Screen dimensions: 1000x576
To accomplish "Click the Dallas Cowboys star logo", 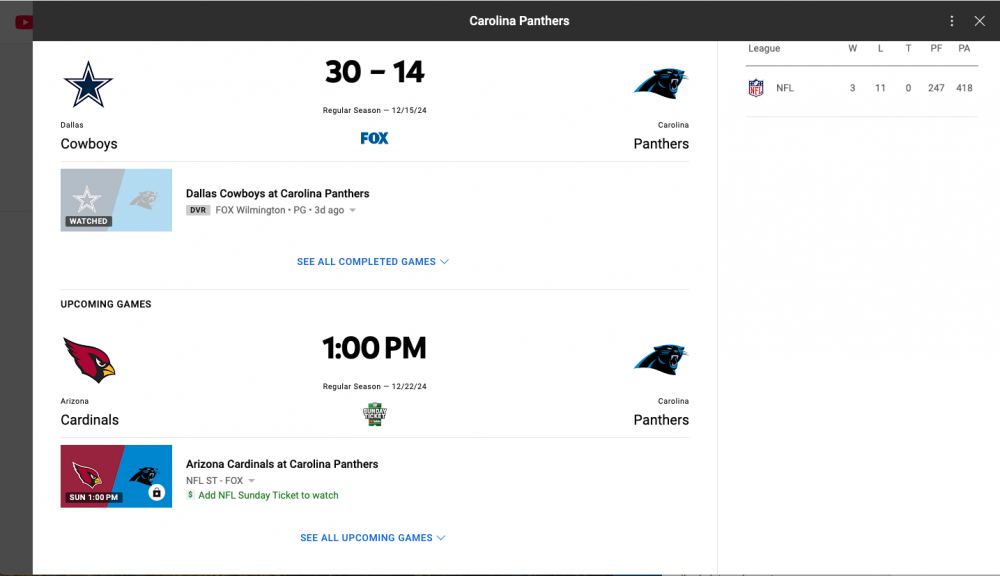I will [88, 84].
